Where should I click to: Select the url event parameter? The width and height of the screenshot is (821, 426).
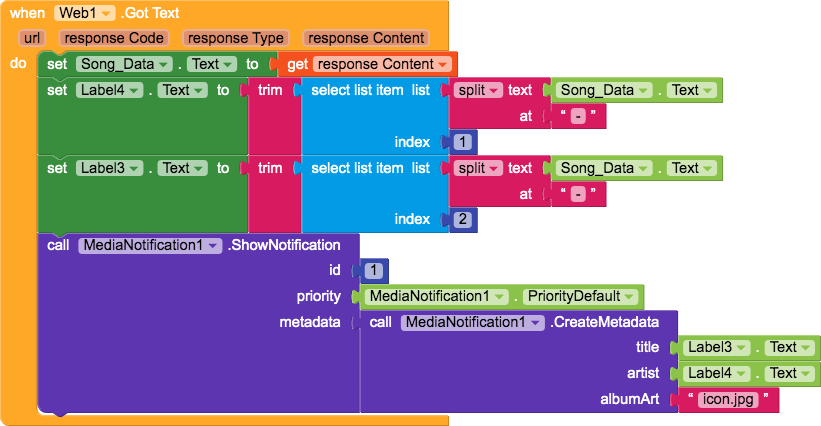pos(32,38)
